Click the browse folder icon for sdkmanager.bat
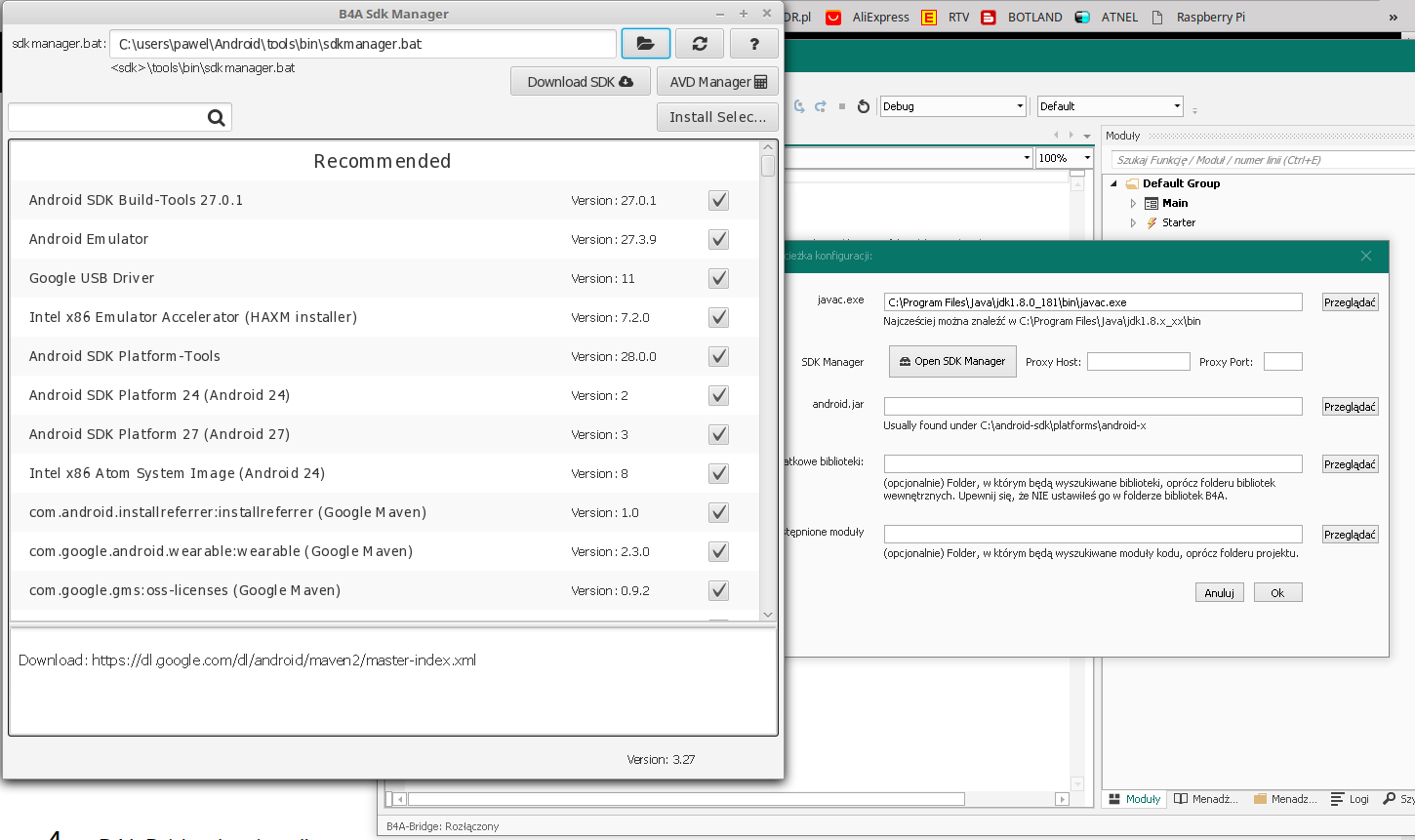The width and height of the screenshot is (1415, 840). click(x=645, y=44)
